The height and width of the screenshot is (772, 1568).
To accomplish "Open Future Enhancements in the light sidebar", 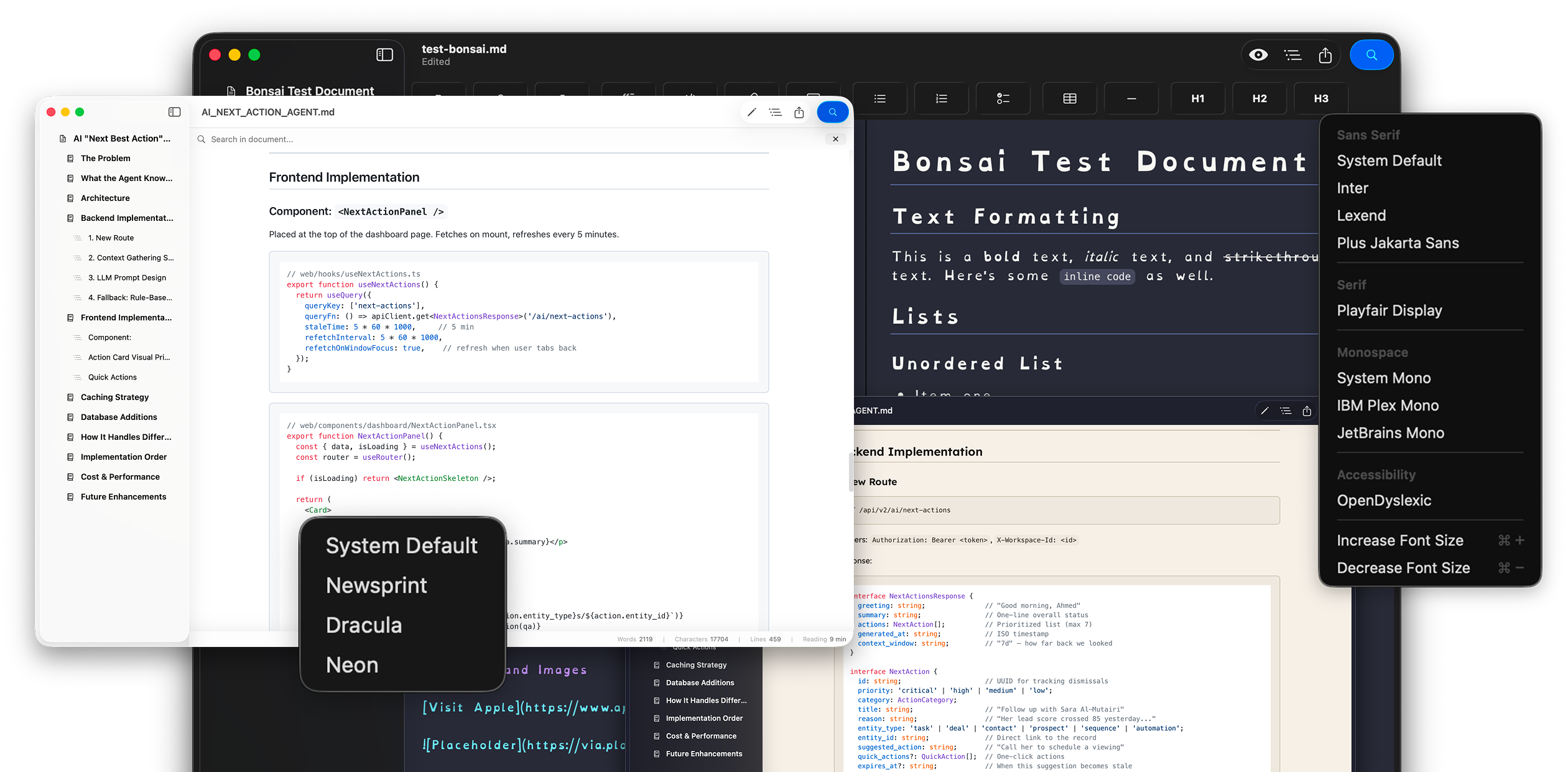I will tap(116, 497).
